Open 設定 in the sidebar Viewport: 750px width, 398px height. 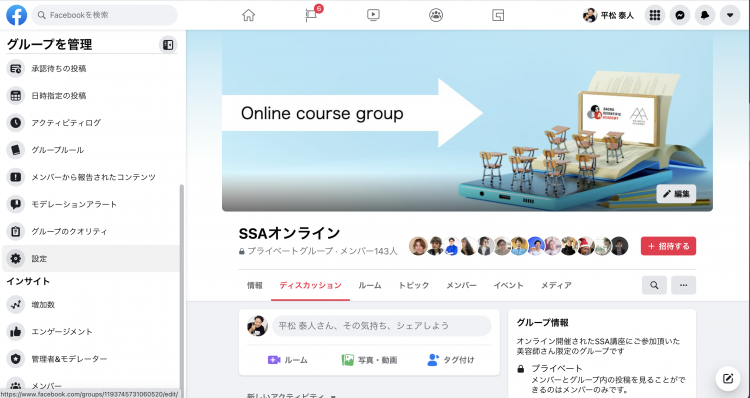[x=91, y=259]
